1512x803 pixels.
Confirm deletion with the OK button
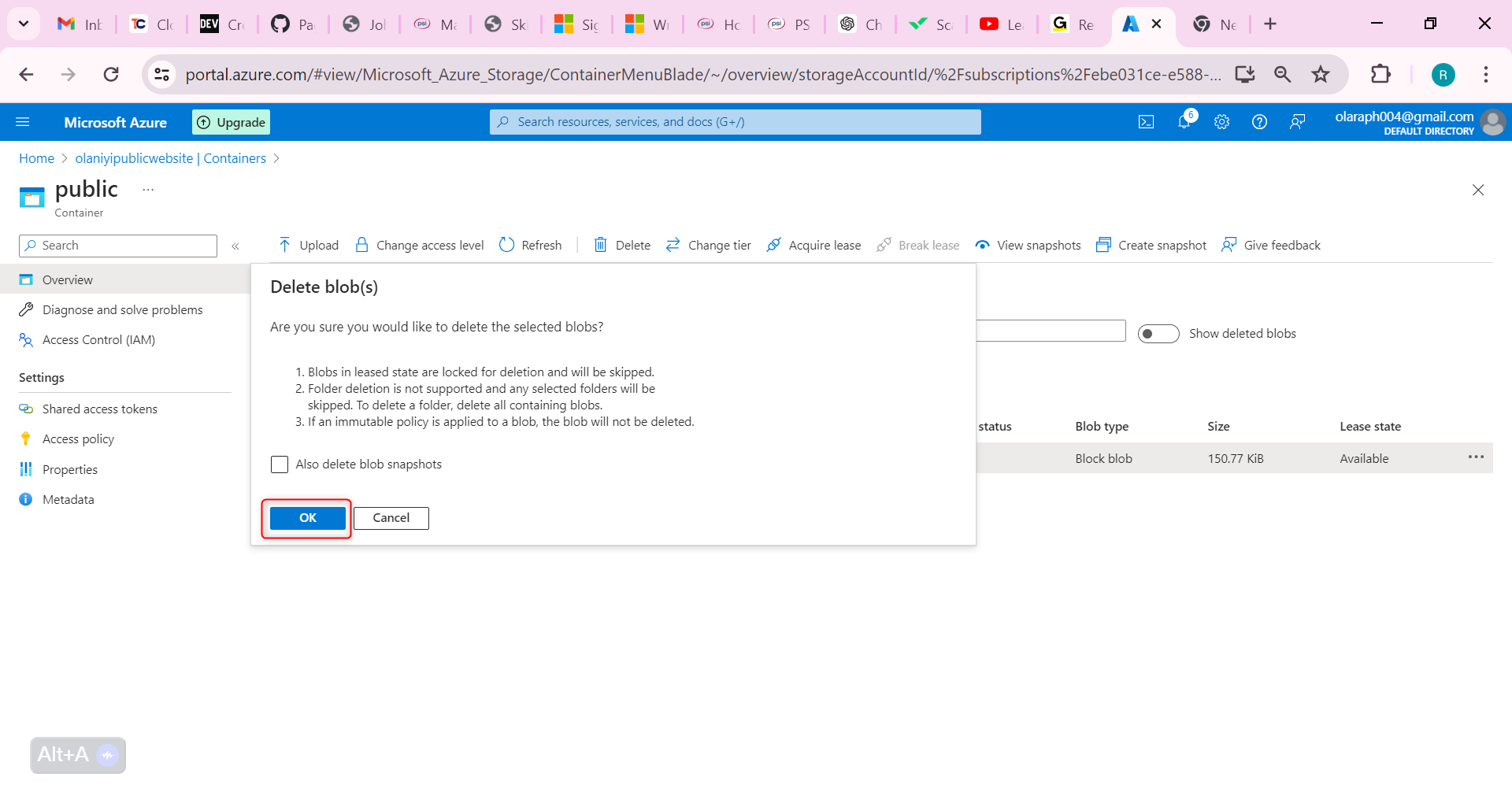point(308,518)
